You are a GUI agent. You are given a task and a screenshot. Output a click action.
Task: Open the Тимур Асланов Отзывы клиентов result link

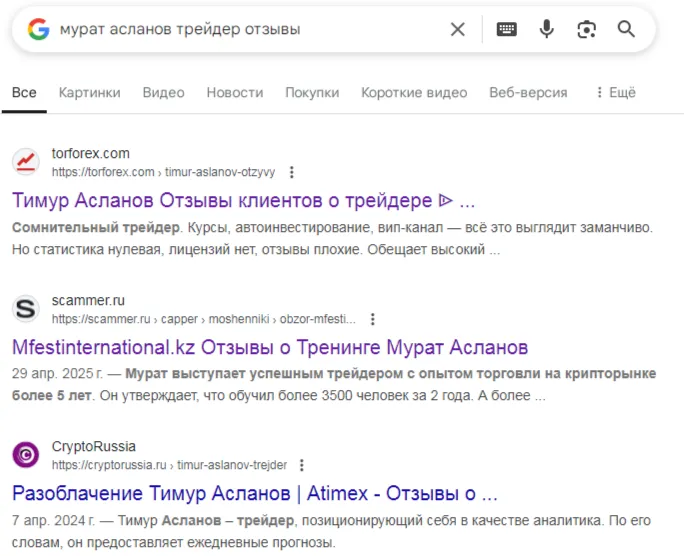[x=243, y=201]
